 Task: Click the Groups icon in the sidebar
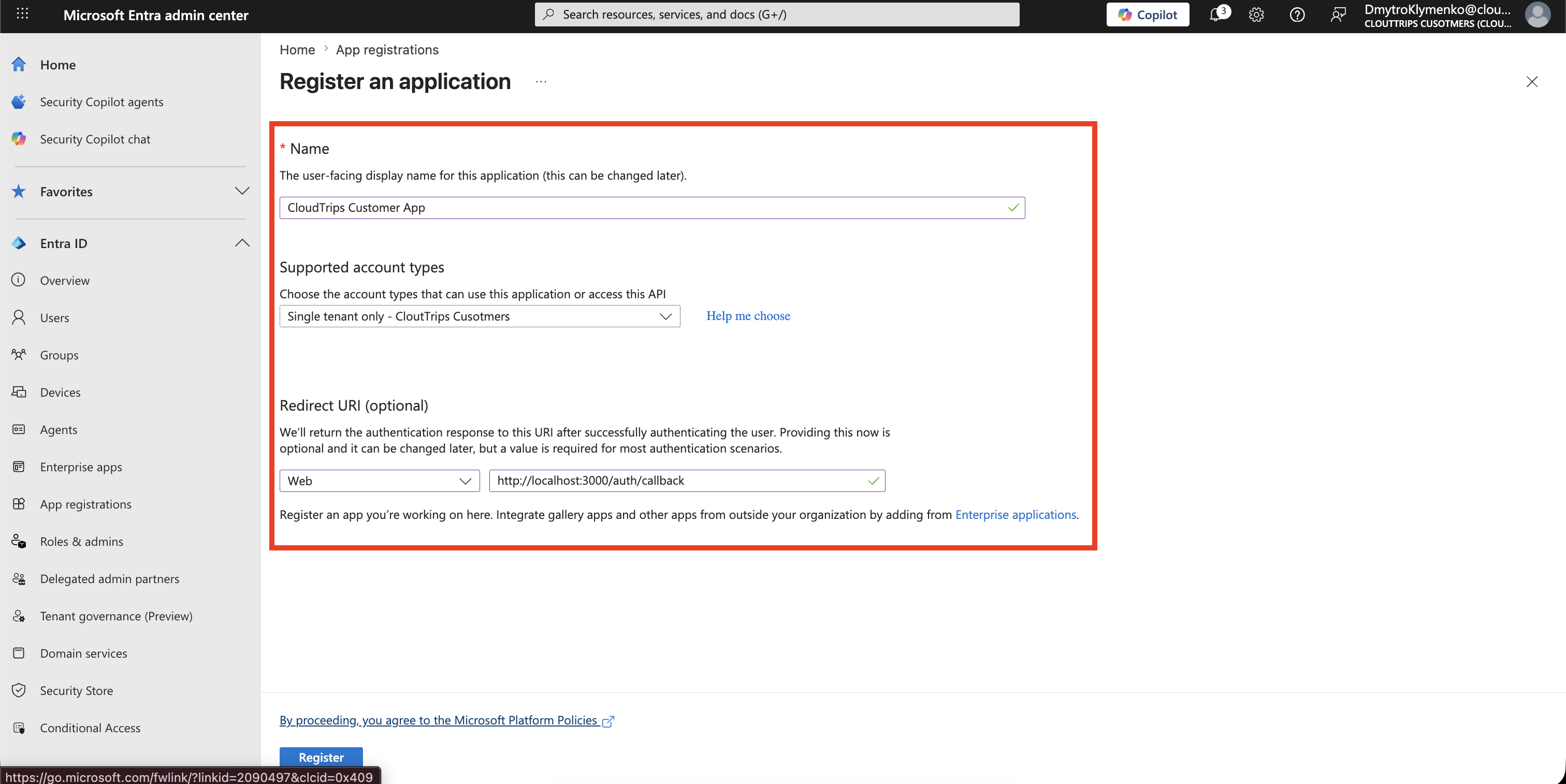tap(19, 354)
